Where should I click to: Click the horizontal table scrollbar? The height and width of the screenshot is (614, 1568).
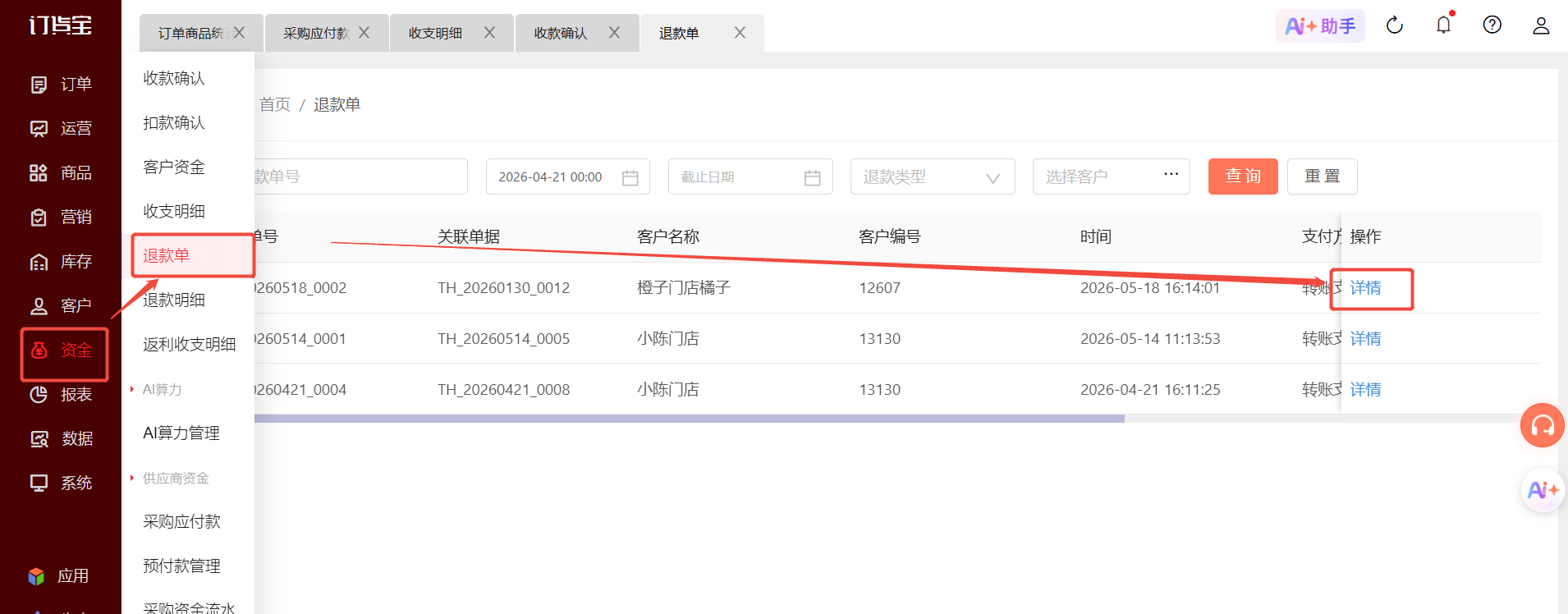coord(688,419)
